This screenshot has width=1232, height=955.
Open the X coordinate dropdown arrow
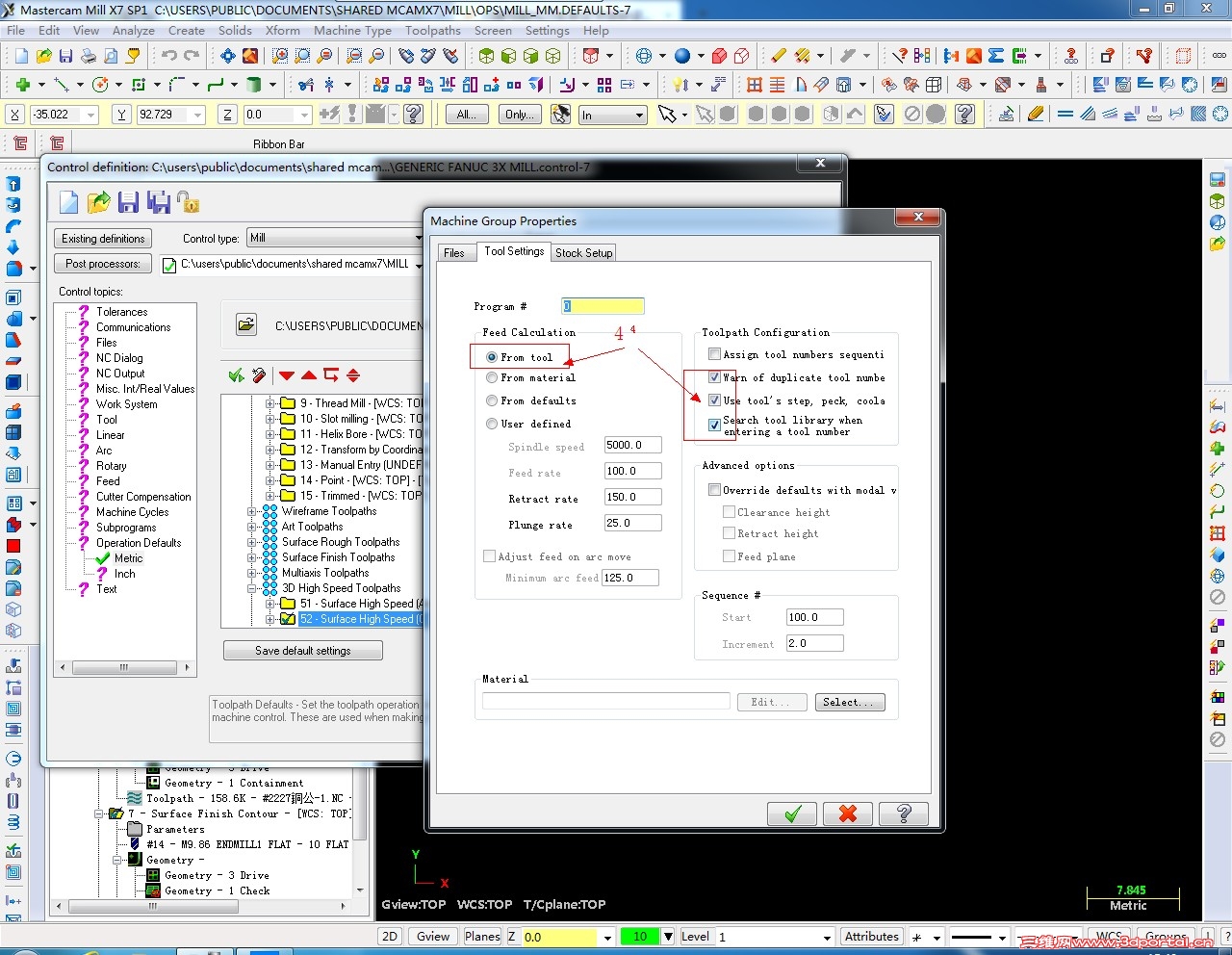pos(91,115)
